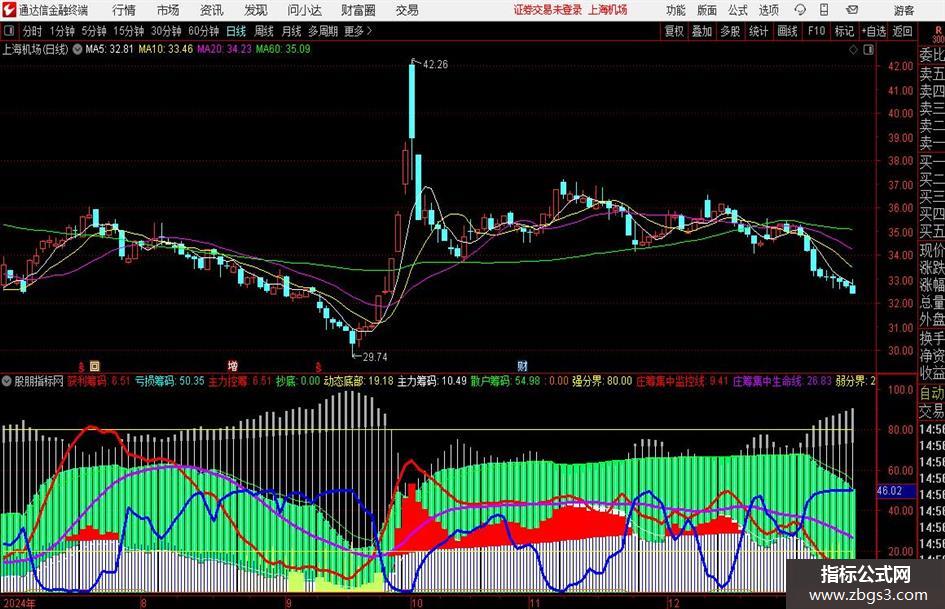The width and height of the screenshot is (945, 609).
Task: Click the 29.74 low price label
Action: click(375, 357)
